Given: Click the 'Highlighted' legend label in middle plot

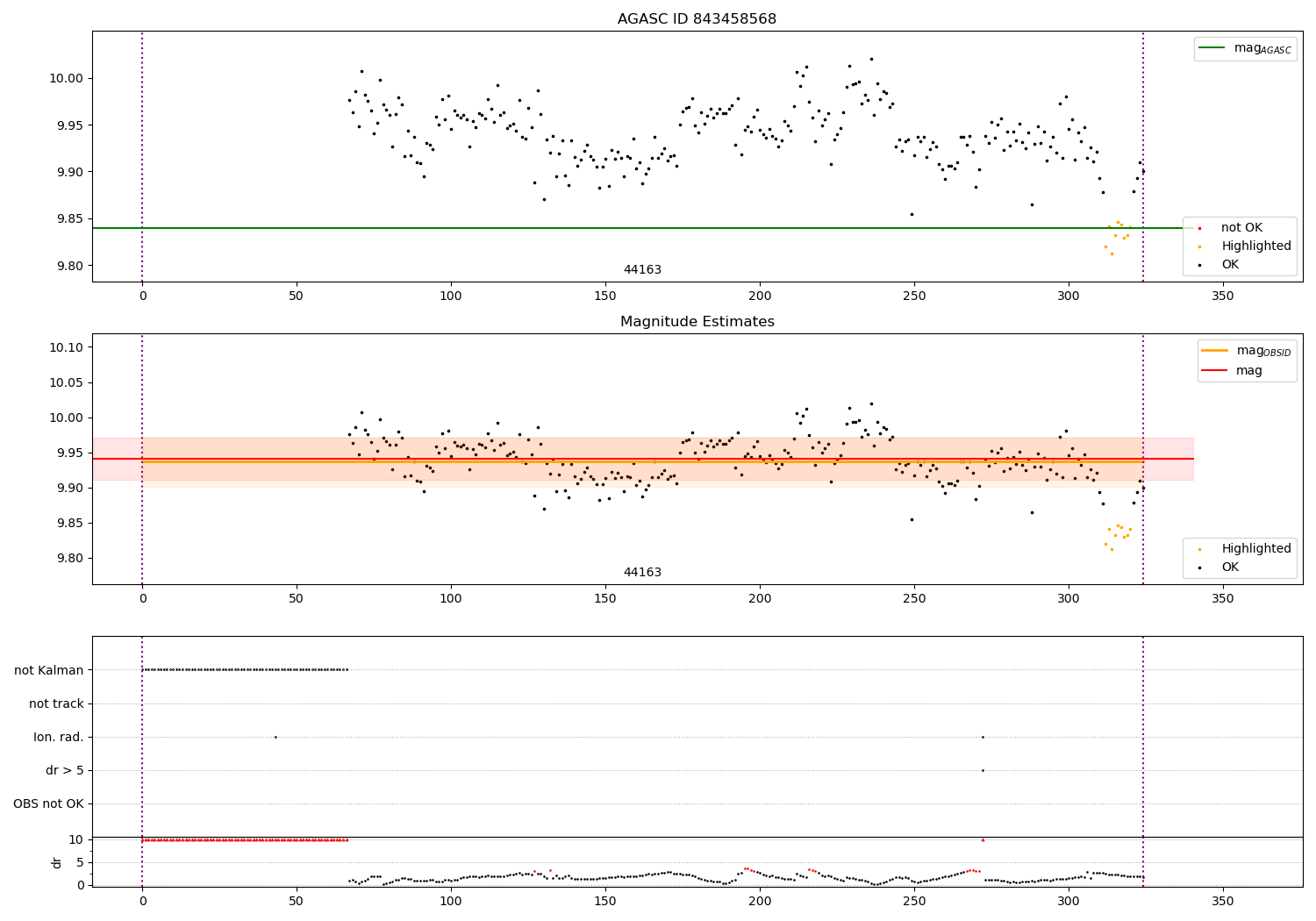Looking at the screenshot, I should tap(1256, 549).
